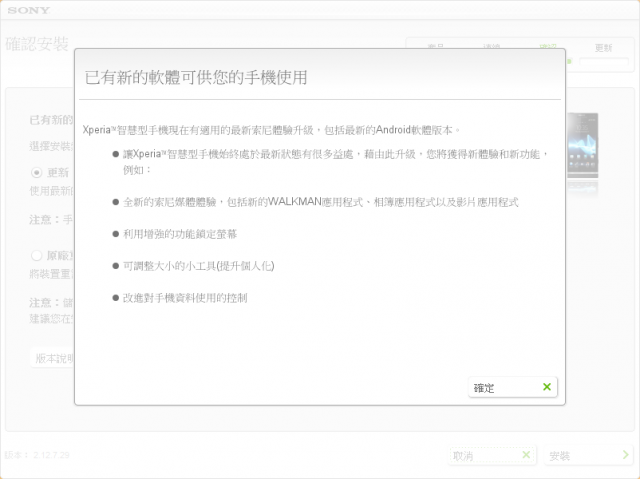
Task: Click the green X icon on 確定 button
Action: click(547, 387)
